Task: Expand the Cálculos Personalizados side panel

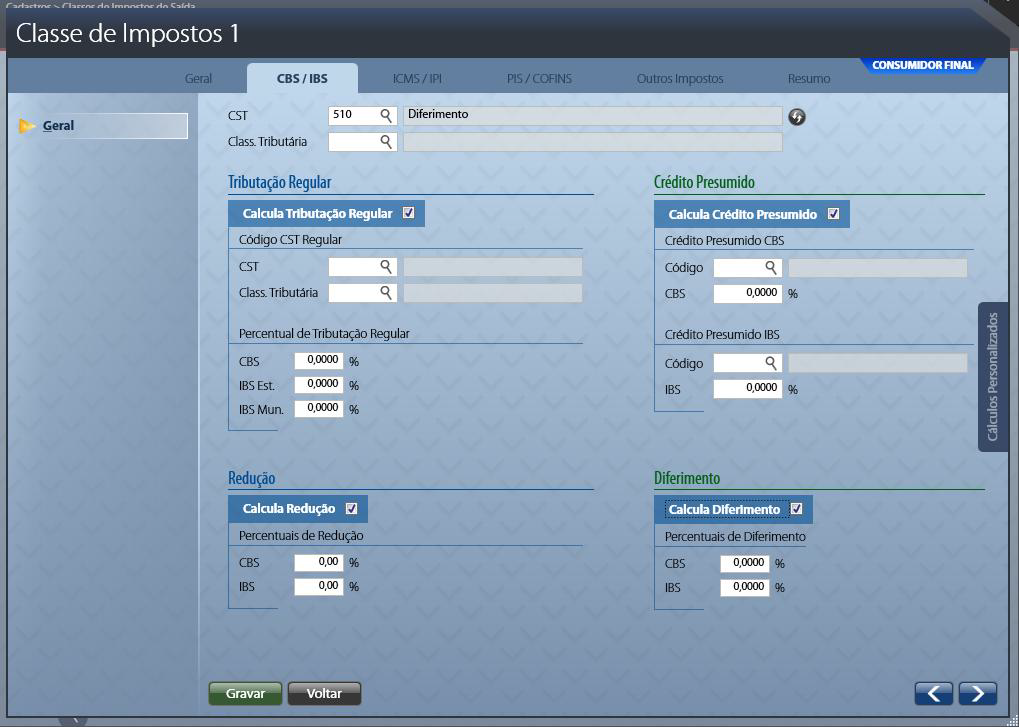Action: point(992,377)
